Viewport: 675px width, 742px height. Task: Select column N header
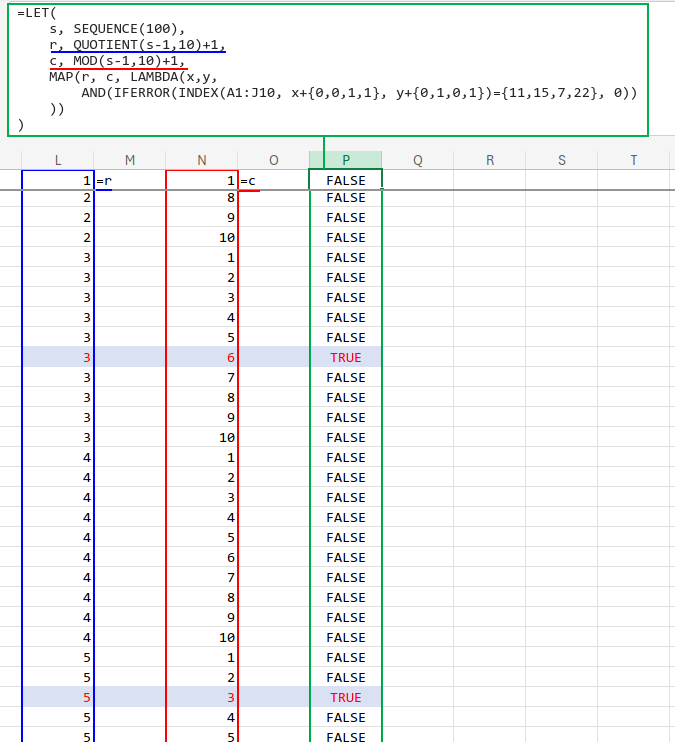click(202, 160)
